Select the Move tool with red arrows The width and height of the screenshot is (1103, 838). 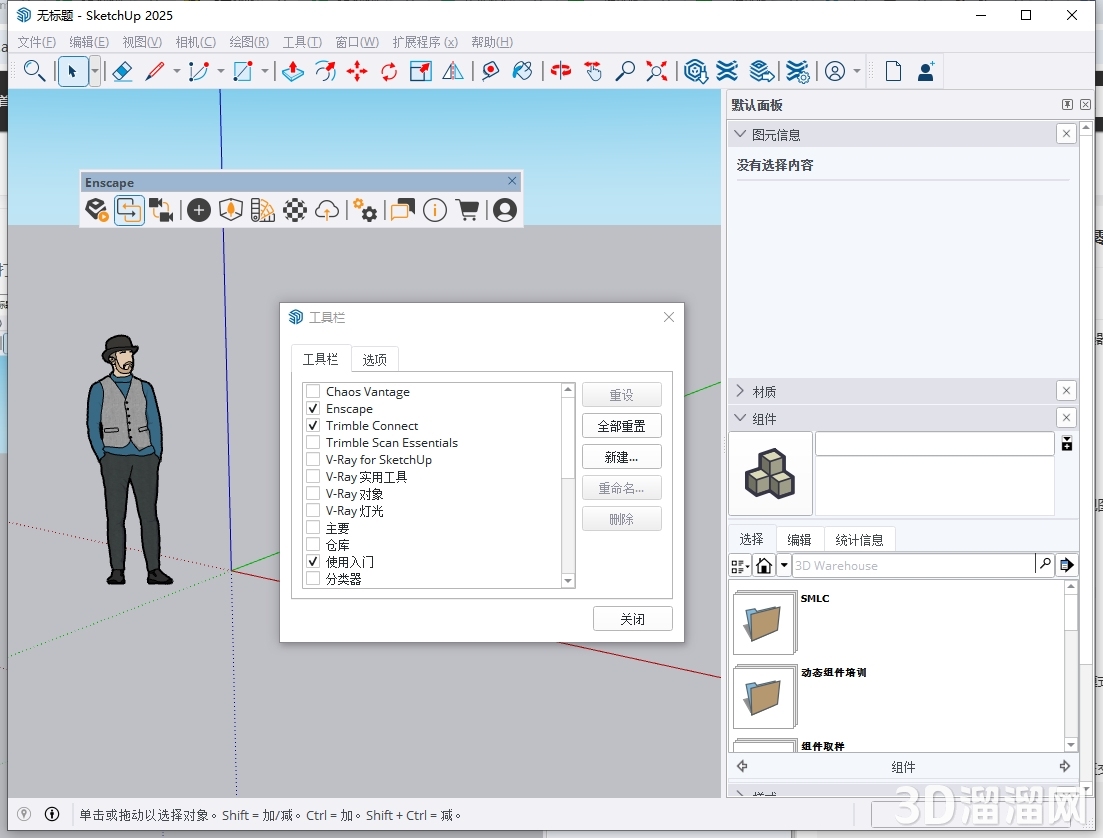(357, 71)
